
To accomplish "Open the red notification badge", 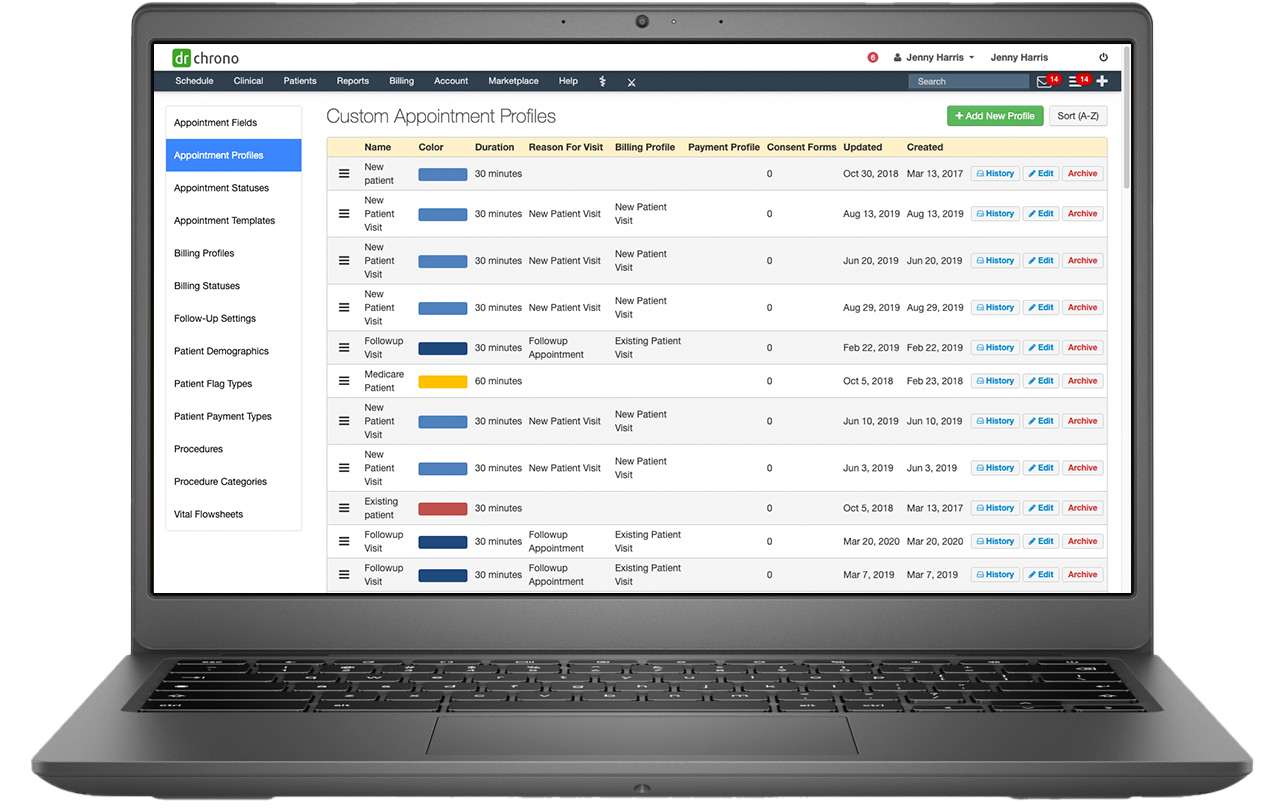I will (x=872, y=58).
